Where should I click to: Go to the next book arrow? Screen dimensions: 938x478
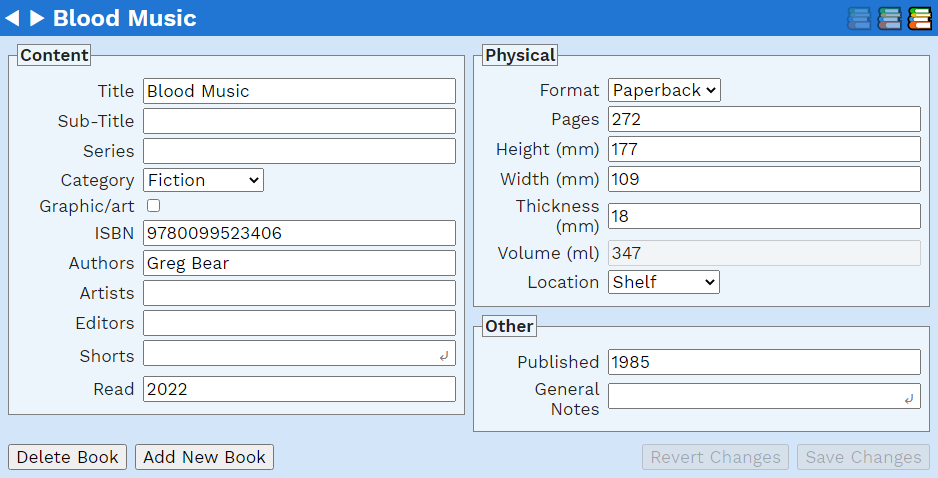[x=37, y=18]
